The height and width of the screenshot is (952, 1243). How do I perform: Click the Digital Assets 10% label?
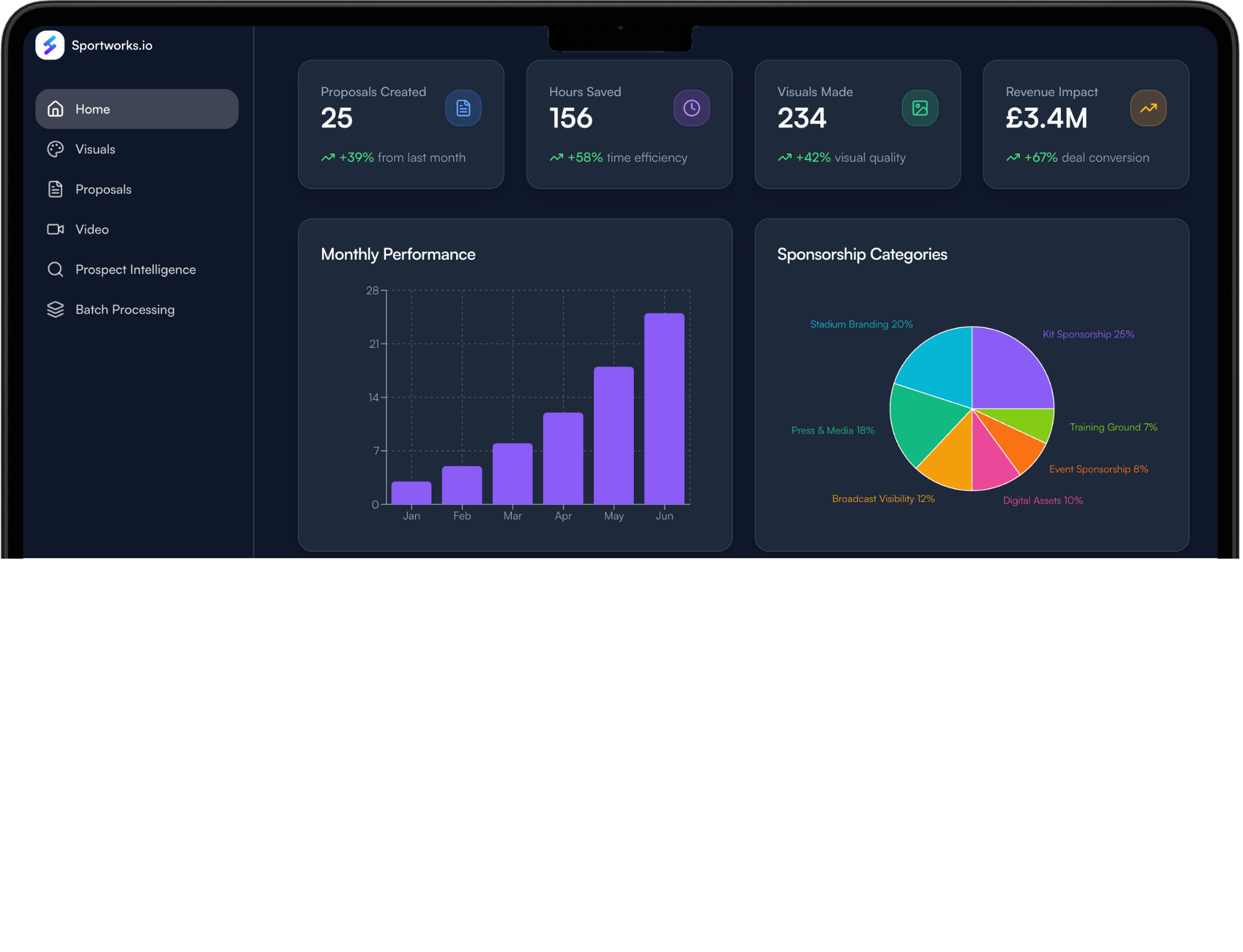[1042, 501]
